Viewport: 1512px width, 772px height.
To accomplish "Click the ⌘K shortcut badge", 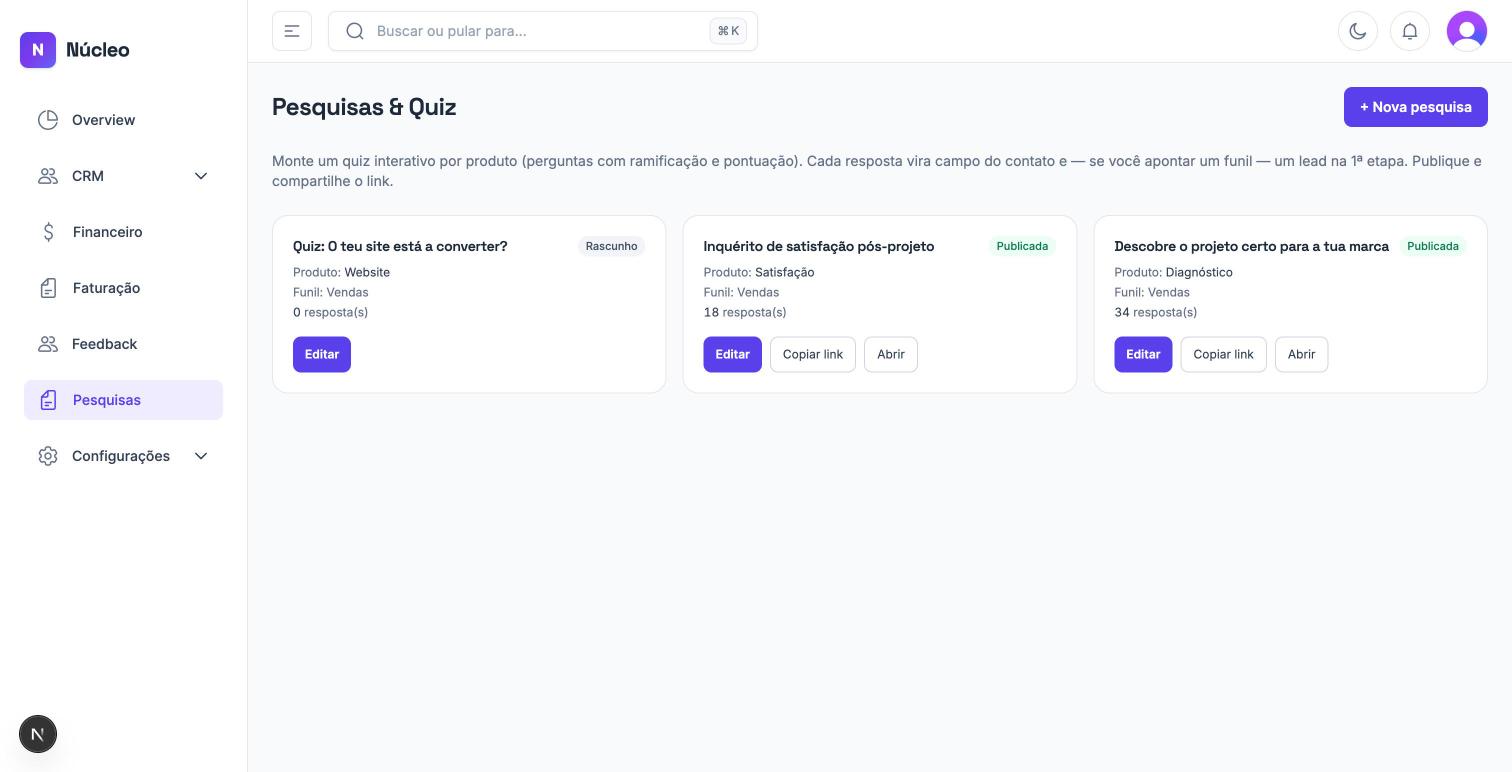I will pos(728,31).
